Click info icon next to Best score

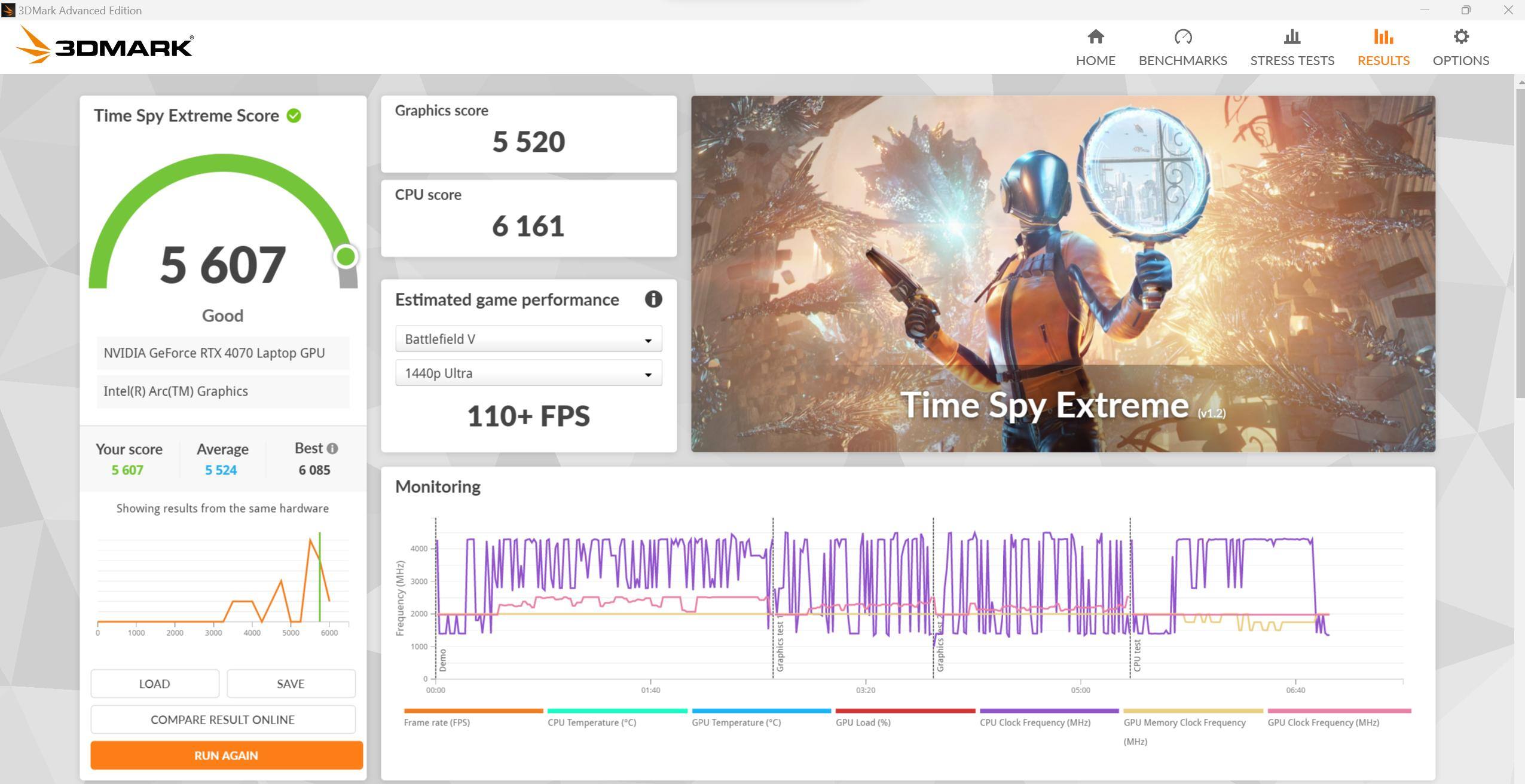pos(333,448)
